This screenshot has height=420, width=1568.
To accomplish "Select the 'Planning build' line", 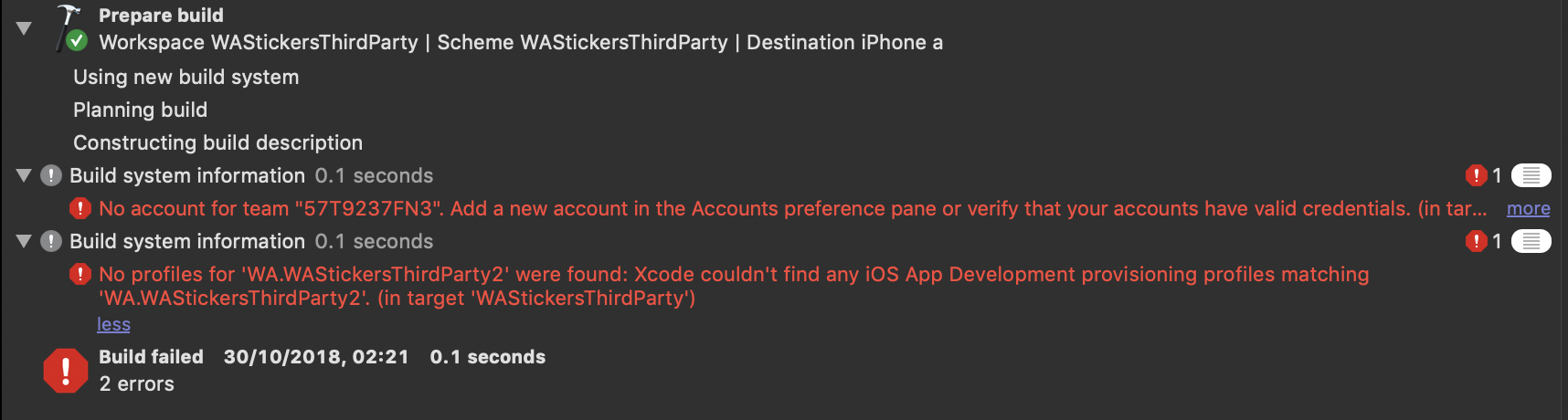I will pos(141,110).
